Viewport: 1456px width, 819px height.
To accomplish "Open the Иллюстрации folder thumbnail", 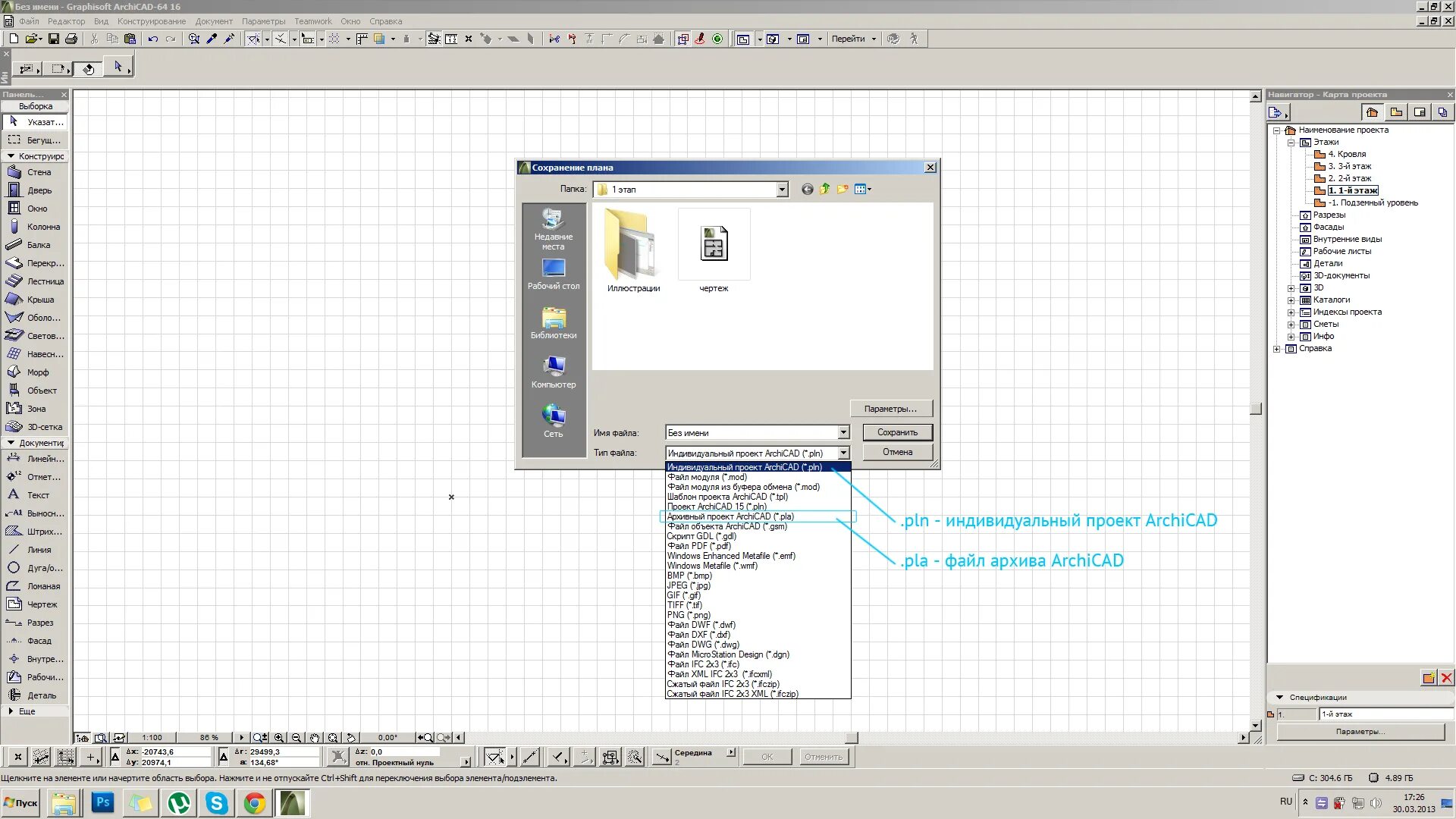I will pyautogui.click(x=633, y=253).
